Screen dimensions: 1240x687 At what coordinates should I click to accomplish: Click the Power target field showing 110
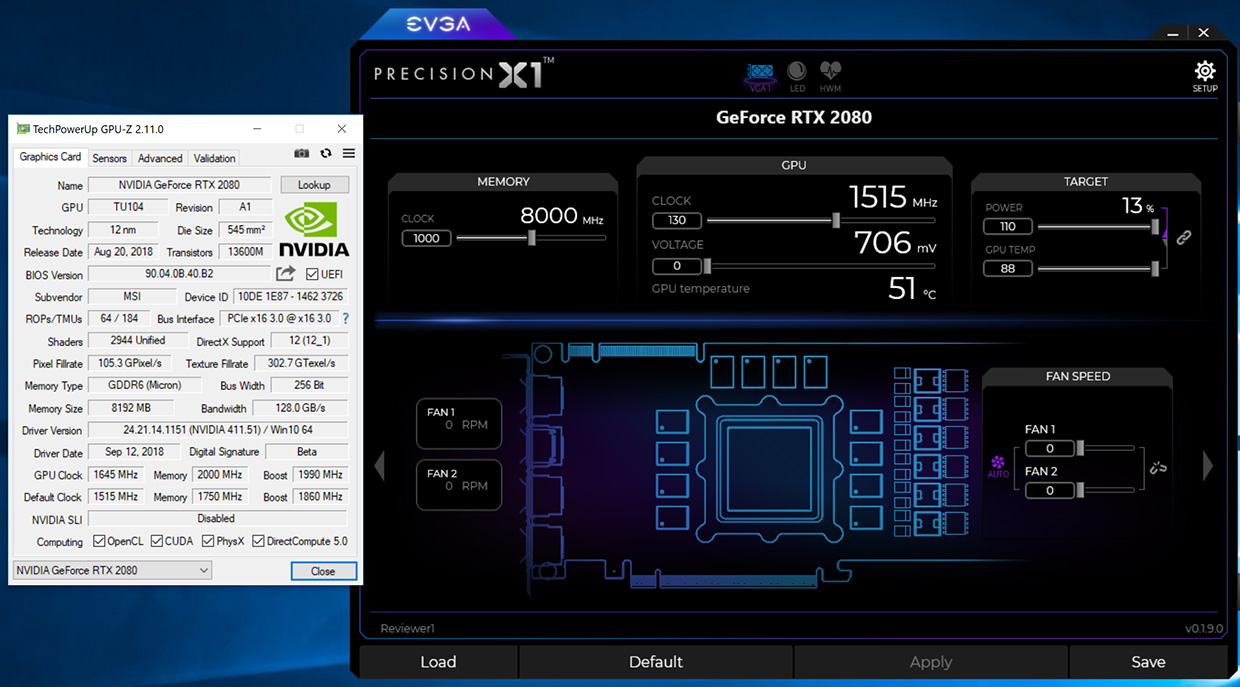pos(1008,227)
